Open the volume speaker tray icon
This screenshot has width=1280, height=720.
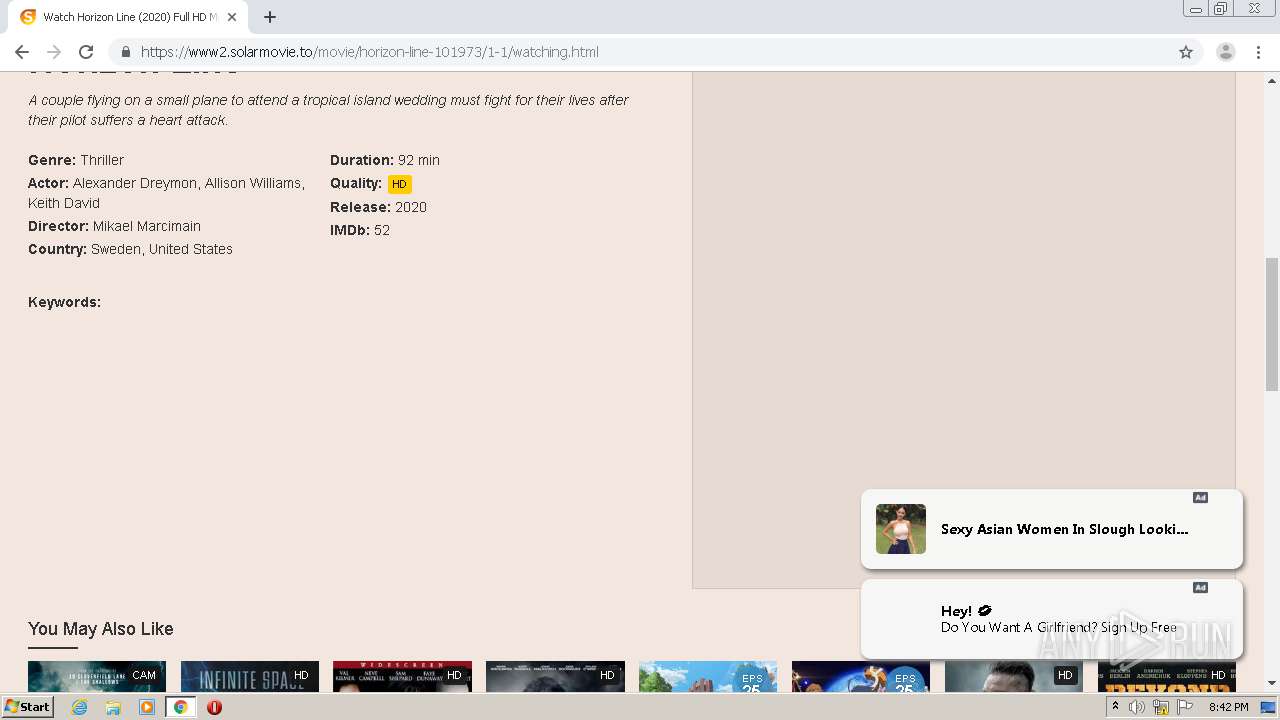coord(1137,707)
